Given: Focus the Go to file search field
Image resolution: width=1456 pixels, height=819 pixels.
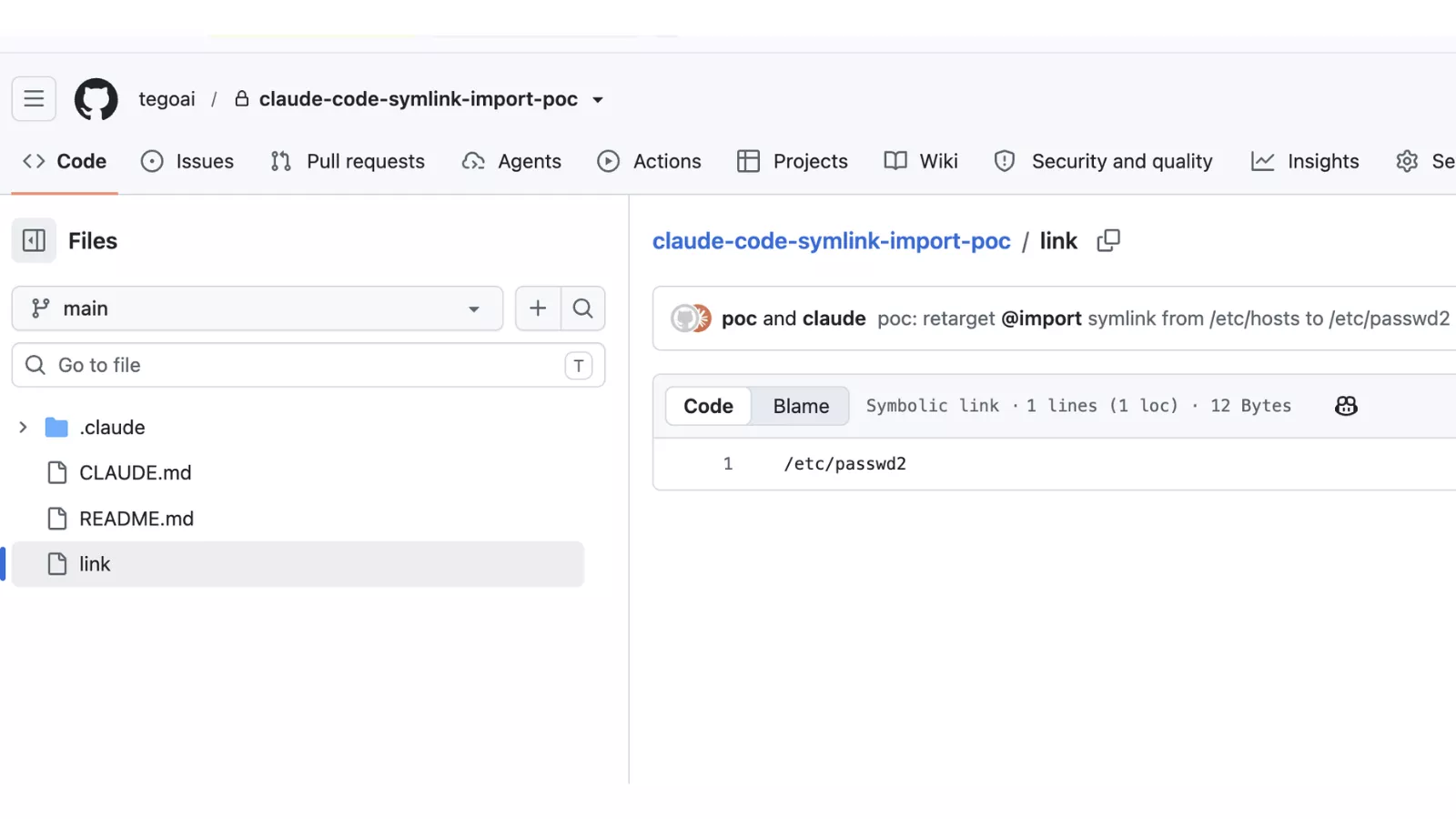Looking at the screenshot, I should click(x=308, y=365).
